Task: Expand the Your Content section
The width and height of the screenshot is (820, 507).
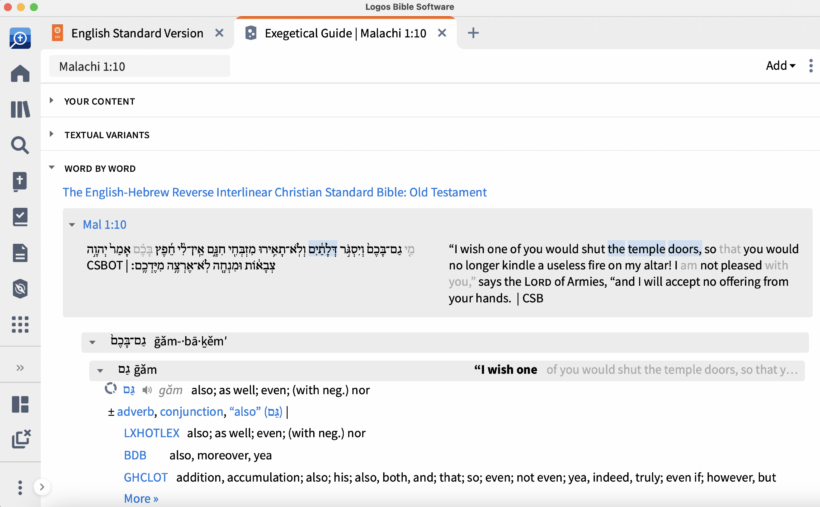Action: point(51,100)
